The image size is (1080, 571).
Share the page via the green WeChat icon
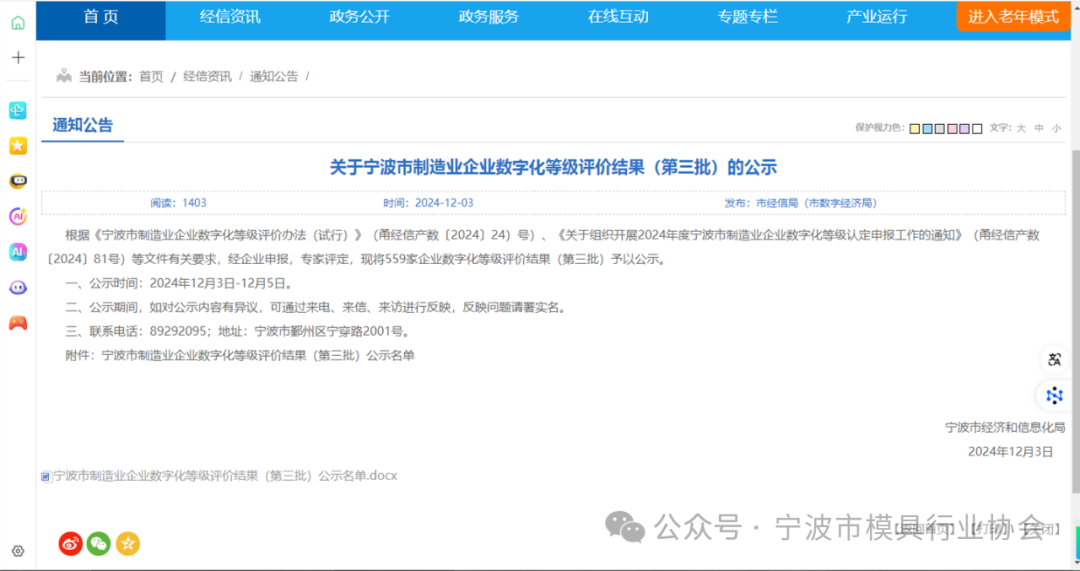[98, 543]
